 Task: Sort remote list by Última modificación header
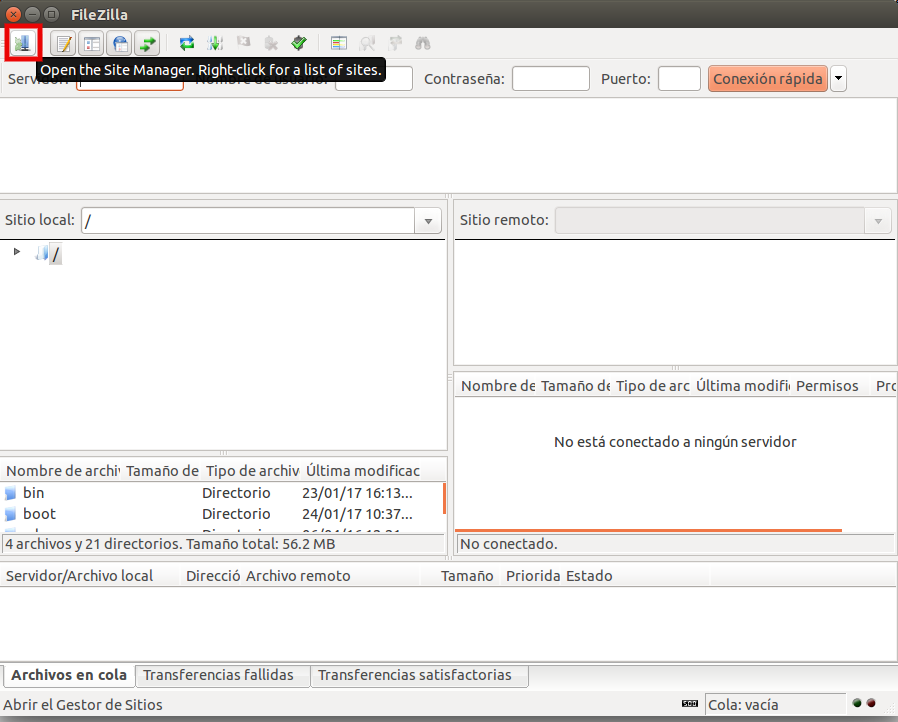(742, 386)
